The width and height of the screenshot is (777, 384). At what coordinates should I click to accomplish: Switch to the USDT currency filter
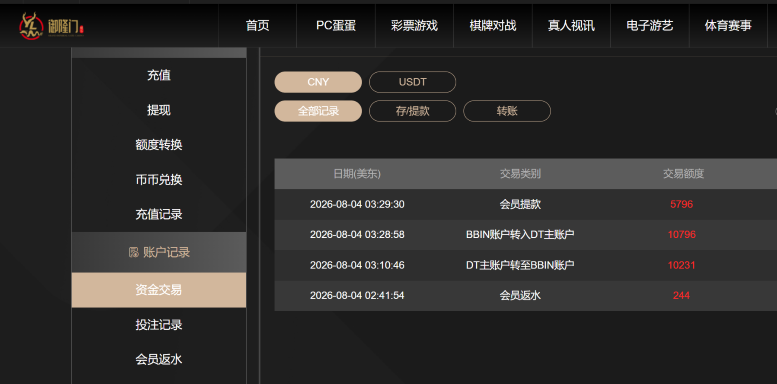(x=412, y=82)
